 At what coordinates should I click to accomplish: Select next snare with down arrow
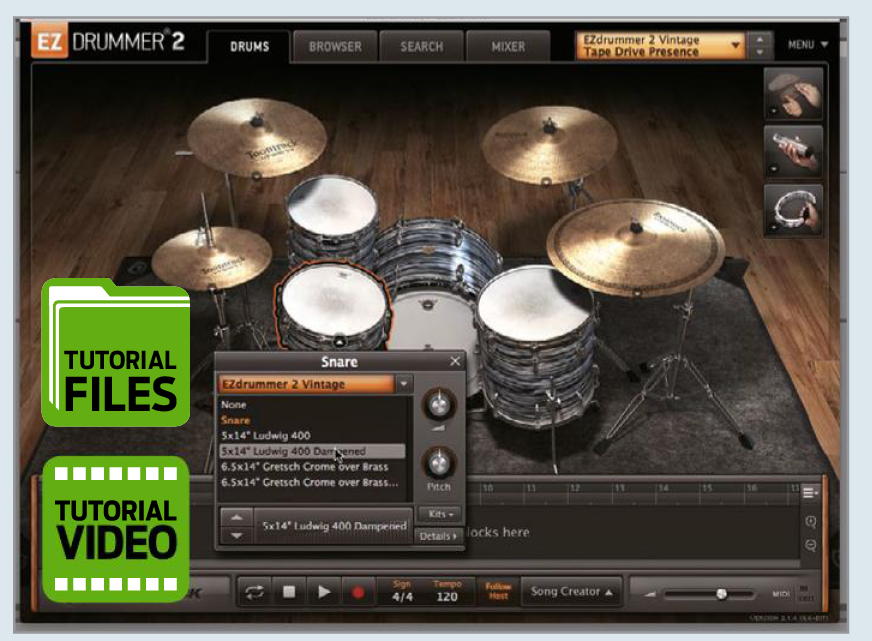[237, 535]
